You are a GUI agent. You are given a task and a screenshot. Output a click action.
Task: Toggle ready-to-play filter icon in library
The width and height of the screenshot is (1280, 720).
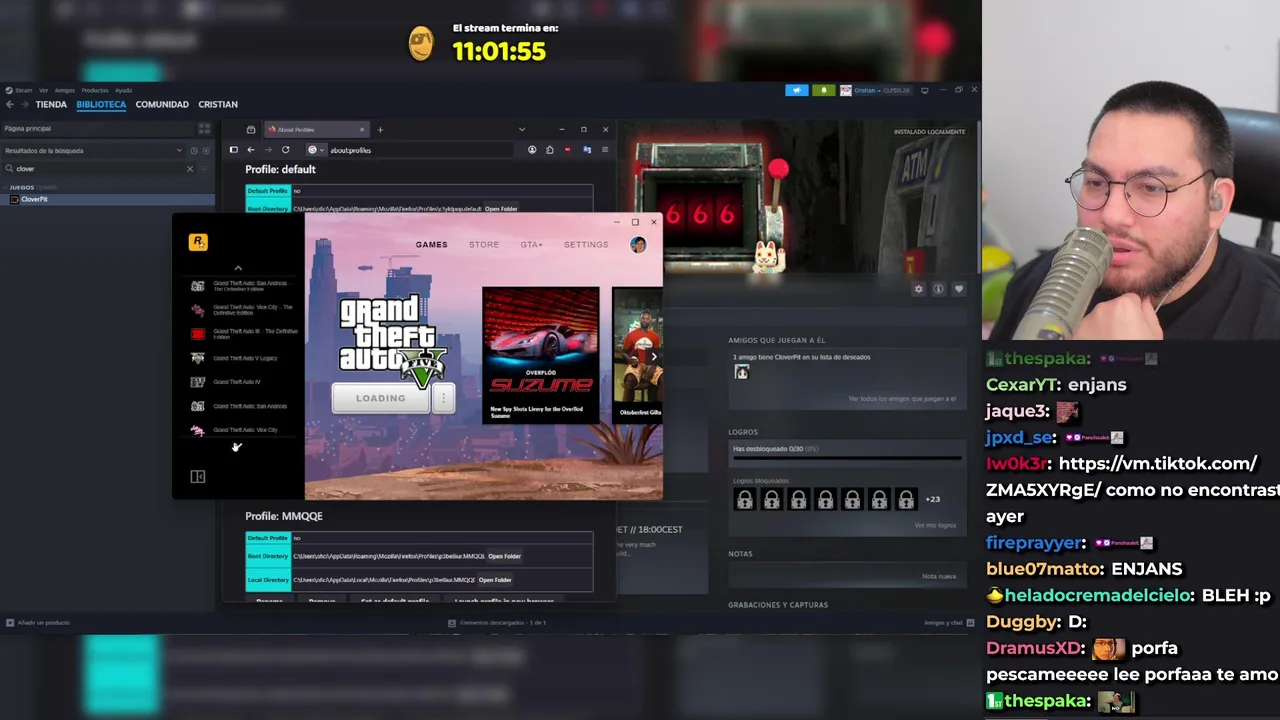(x=206, y=151)
